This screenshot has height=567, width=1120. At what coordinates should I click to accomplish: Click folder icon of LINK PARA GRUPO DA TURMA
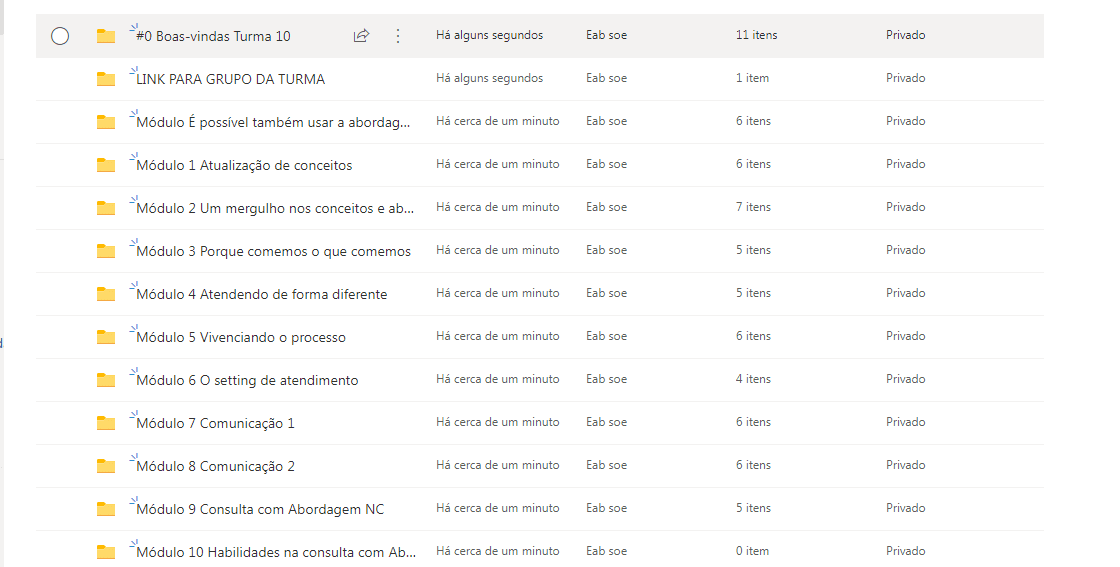[x=106, y=79]
